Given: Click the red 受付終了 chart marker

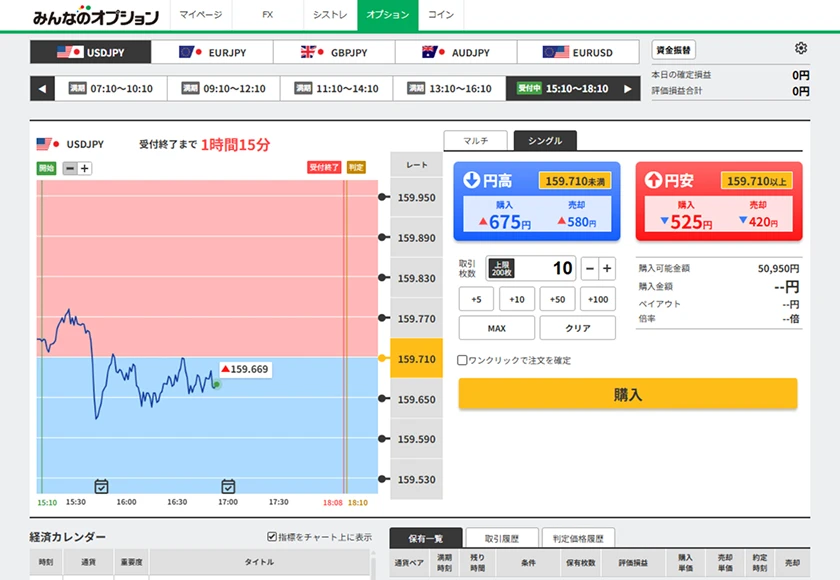Looking at the screenshot, I should 324,167.
